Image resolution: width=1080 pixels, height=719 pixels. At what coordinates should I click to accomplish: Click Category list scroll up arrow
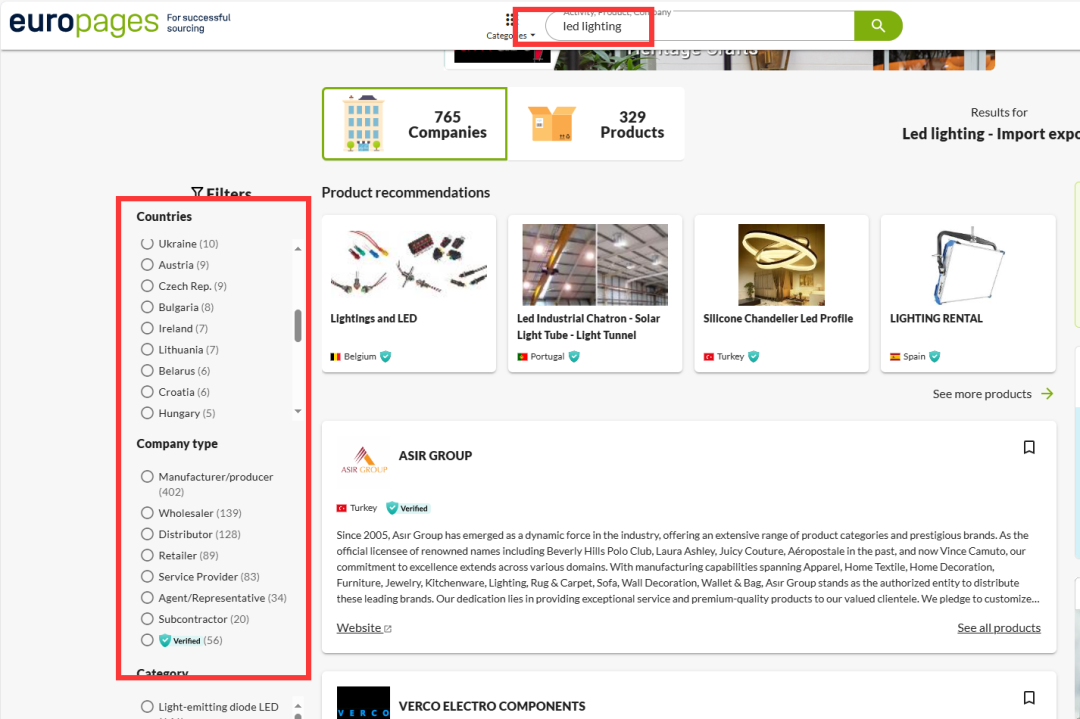[298, 706]
